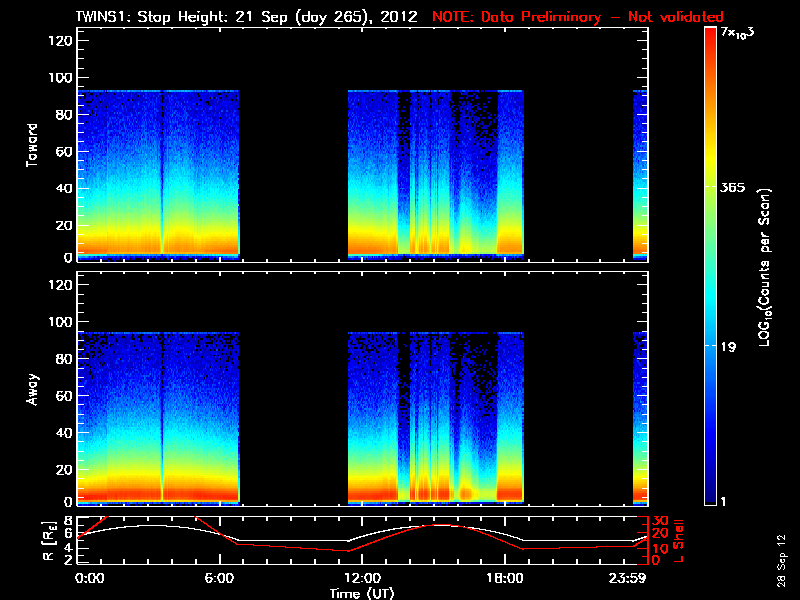Select the LOG10 Counts per Scan label

click(764, 267)
